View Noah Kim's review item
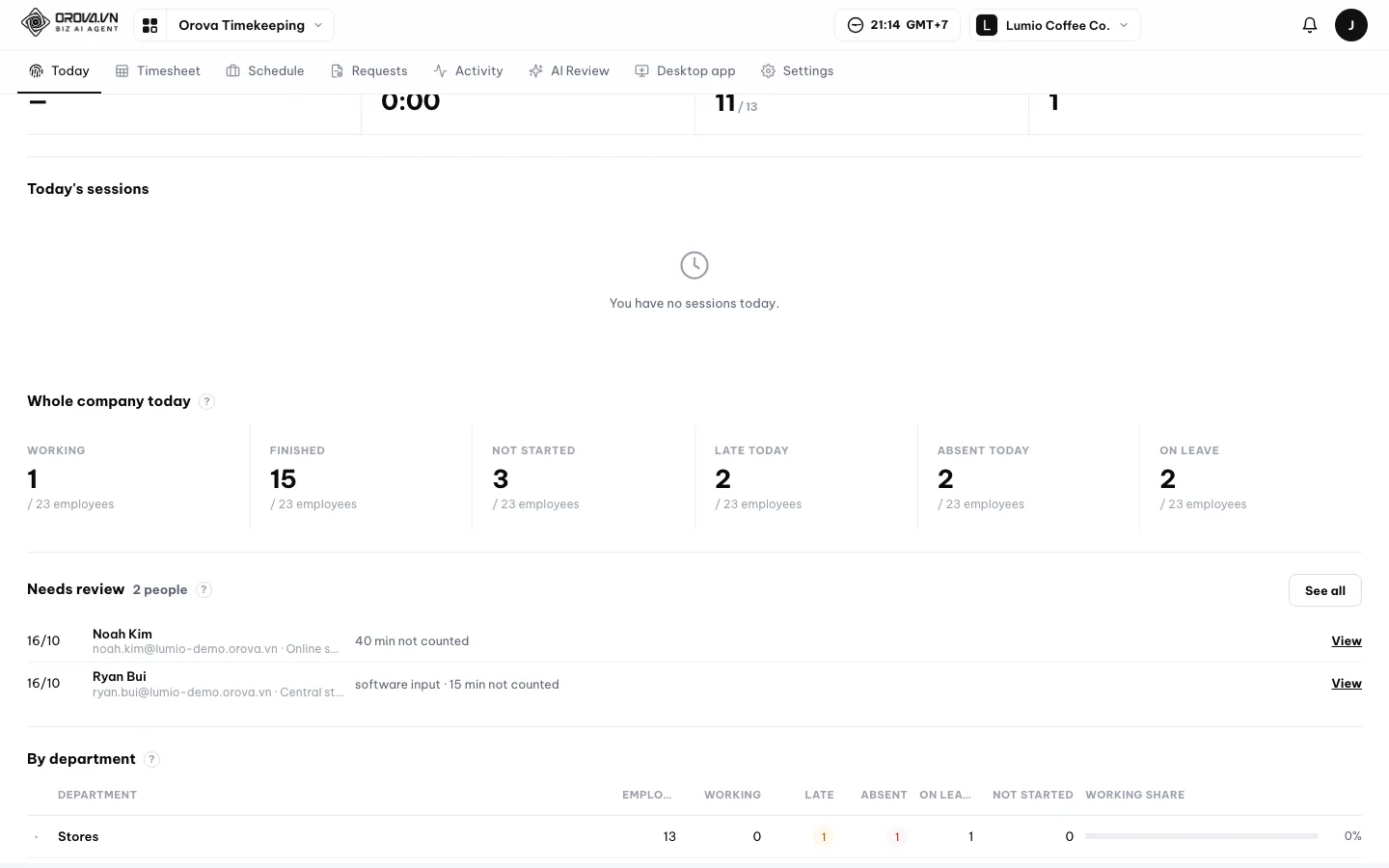The image size is (1389, 868). click(x=1347, y=641)
